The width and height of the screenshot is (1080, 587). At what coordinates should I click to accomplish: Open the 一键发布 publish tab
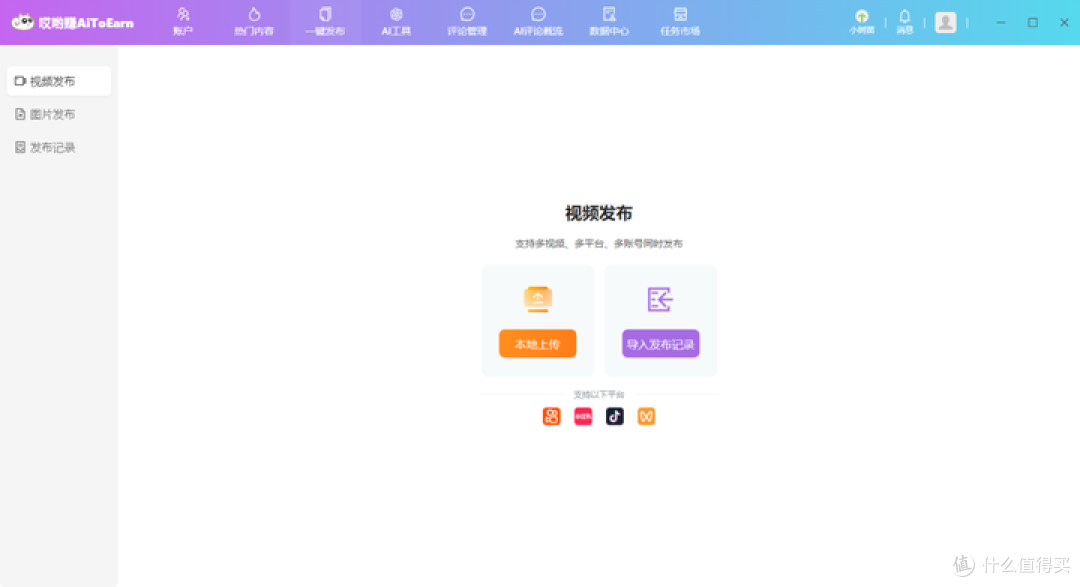325,22
